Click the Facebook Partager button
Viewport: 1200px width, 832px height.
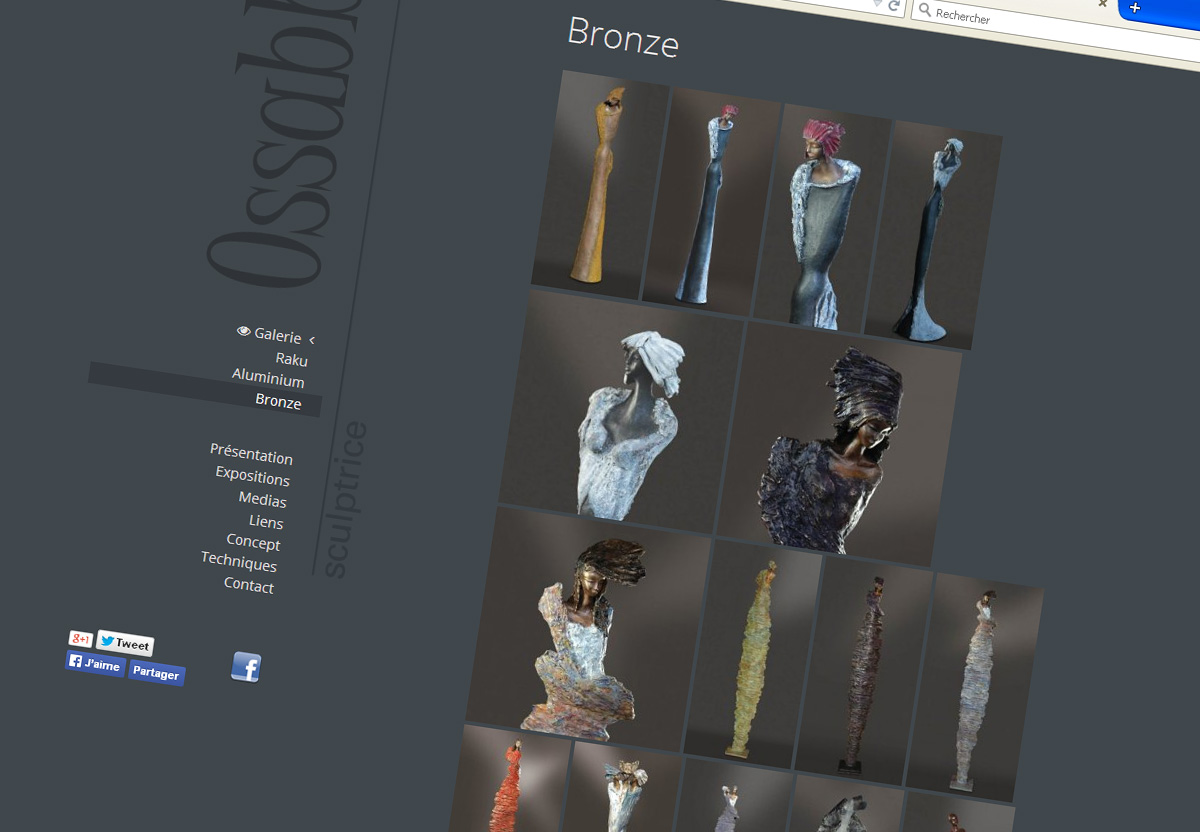pyautogui.click(x=156, y=673)
